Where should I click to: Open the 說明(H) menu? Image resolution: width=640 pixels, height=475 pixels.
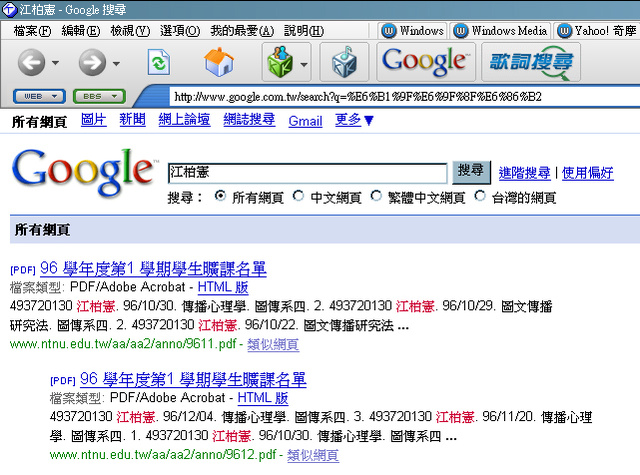coord(304,31)
